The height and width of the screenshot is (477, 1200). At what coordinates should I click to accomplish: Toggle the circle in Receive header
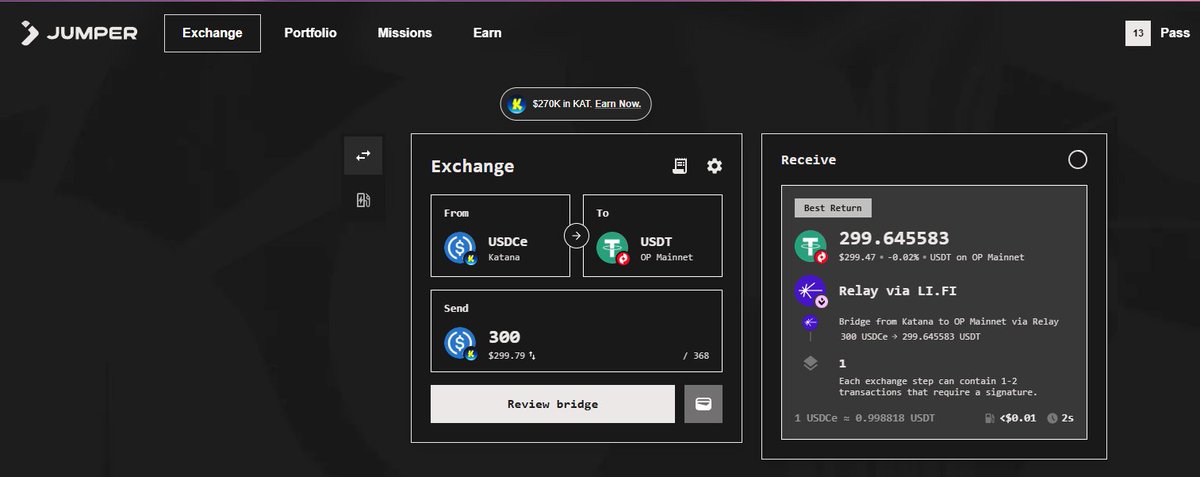pyautogui.click(x=1077, y=160)
